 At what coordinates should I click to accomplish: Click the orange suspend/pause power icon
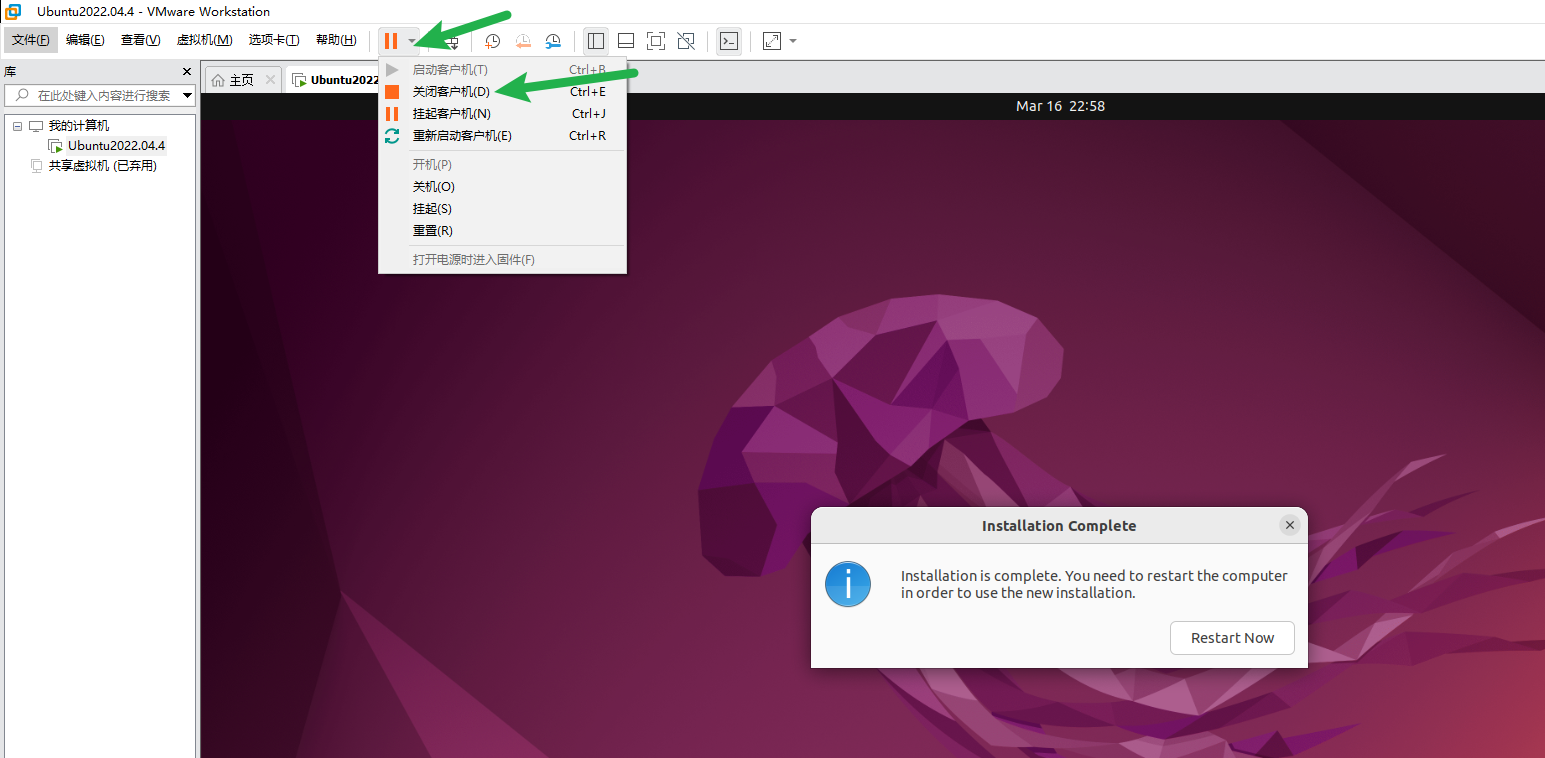[x=391, y=41]
